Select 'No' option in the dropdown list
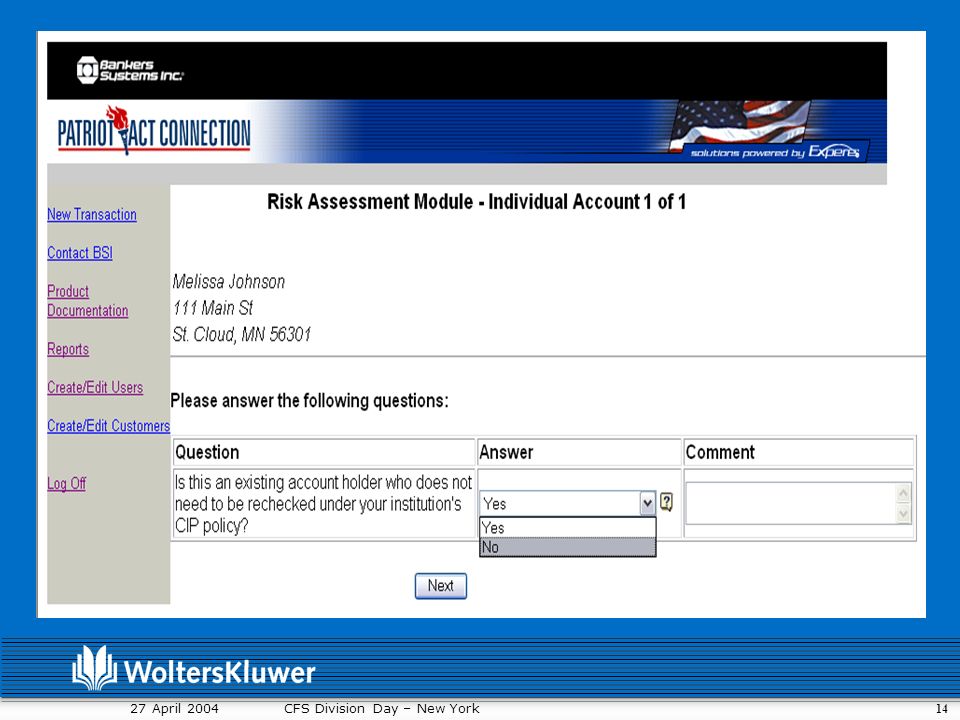 point(568,547)
